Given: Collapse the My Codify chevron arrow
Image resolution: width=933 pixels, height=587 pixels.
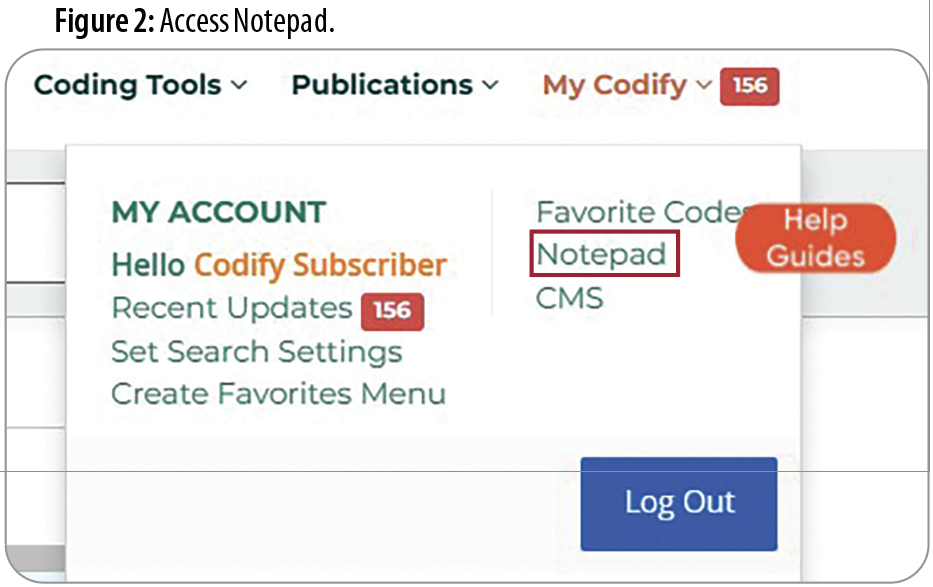Looking at the screenshot, I should pyautogui.click(x=703, y=86).
